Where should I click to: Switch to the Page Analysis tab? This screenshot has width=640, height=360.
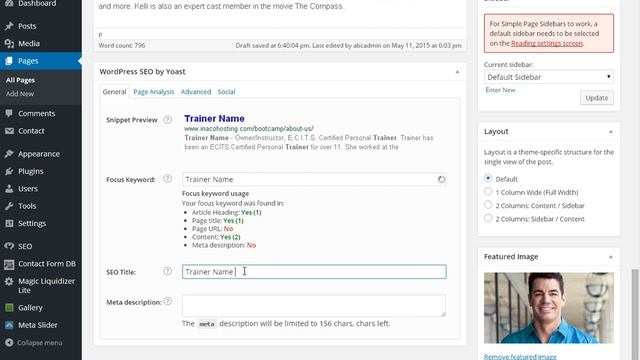tap(153, 92)
